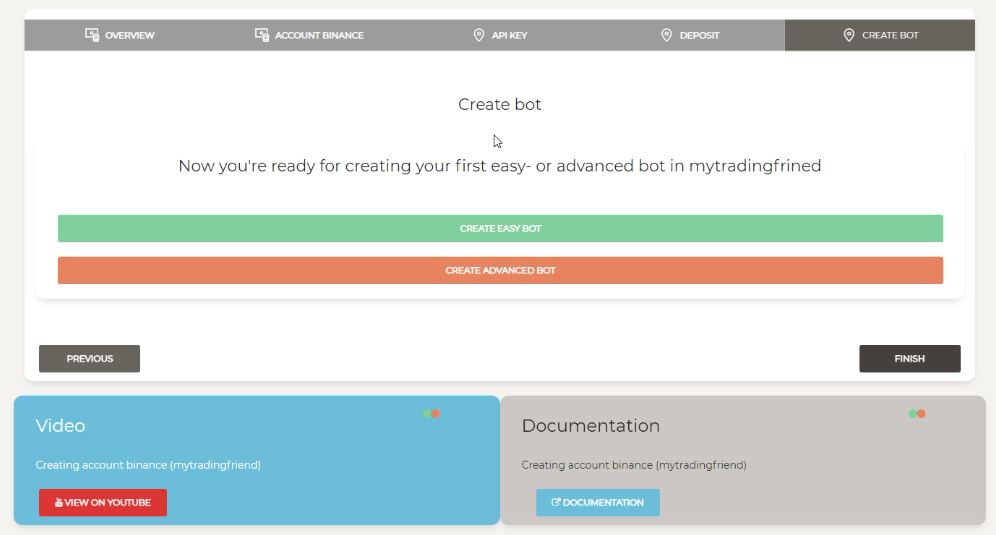Click the 'Now you're ready for creating' sentence
This screenshot has width=996, height=535.
pos(500,166)
